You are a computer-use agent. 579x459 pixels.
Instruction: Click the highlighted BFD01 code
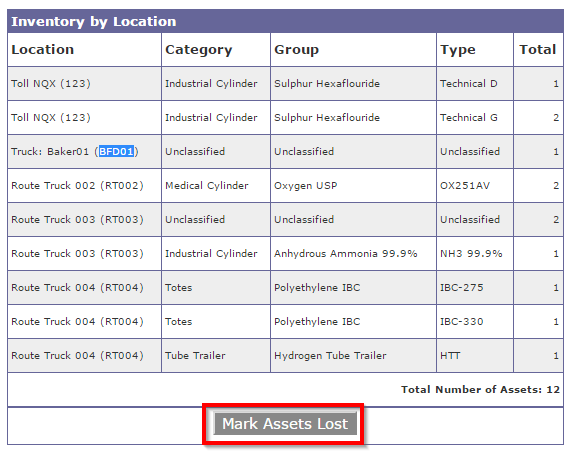tap(116, 151)
